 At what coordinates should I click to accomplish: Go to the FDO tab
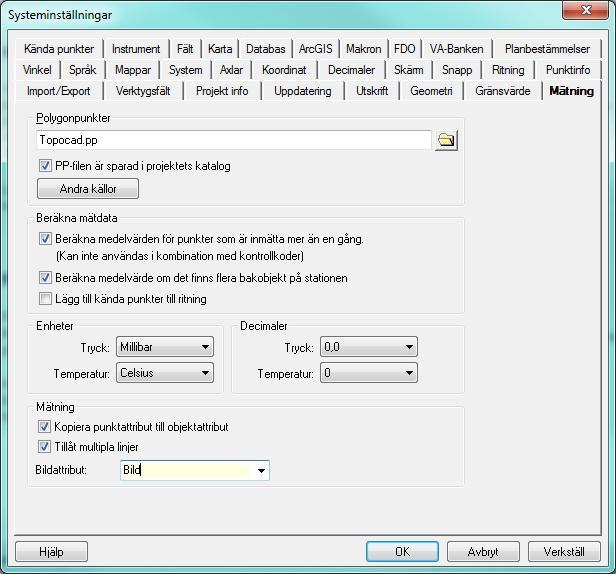click(404, 49)
